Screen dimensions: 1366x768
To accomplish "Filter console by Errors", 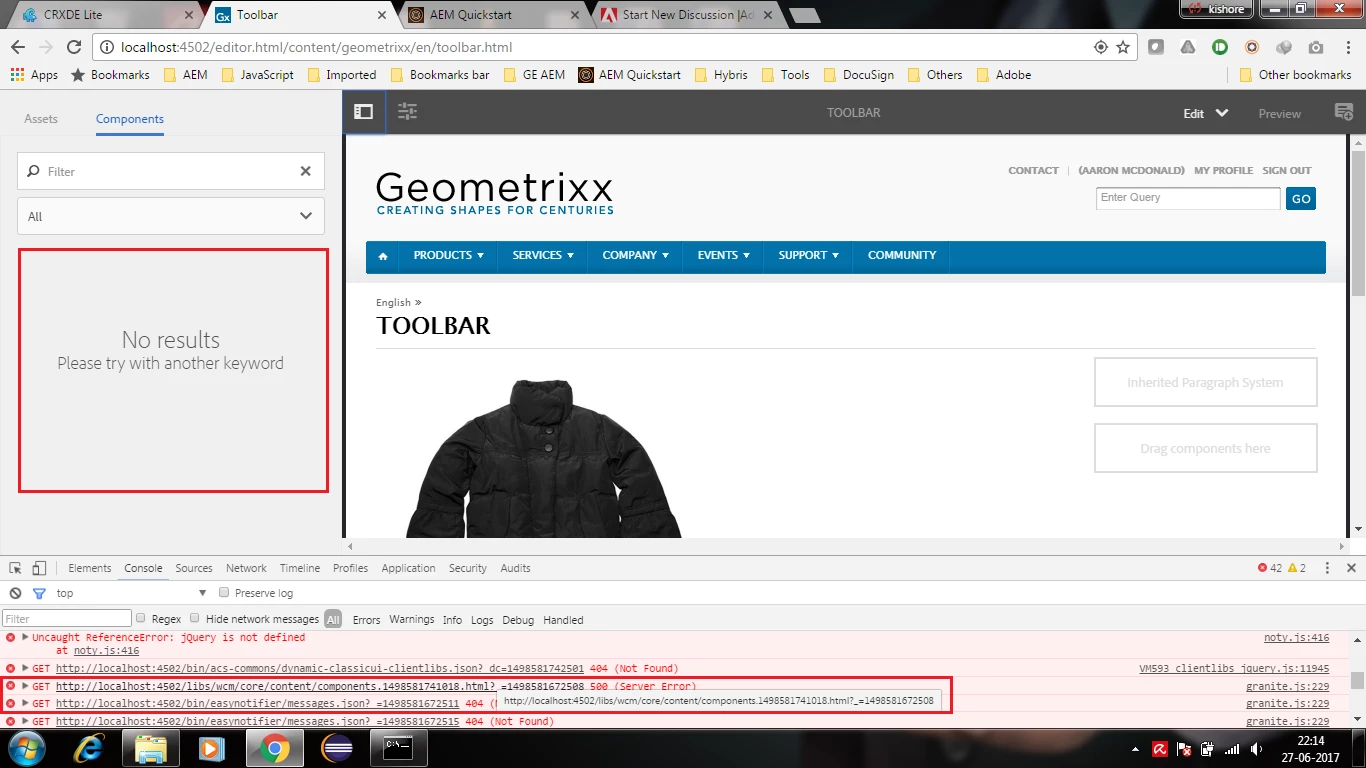I will (366, 620).
